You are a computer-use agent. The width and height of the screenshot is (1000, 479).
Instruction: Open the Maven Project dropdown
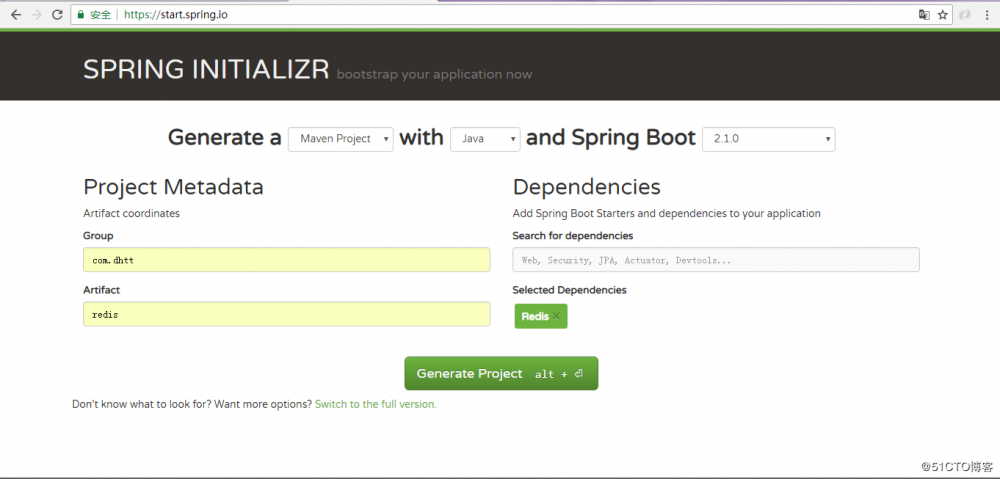[x=341, y=139]
